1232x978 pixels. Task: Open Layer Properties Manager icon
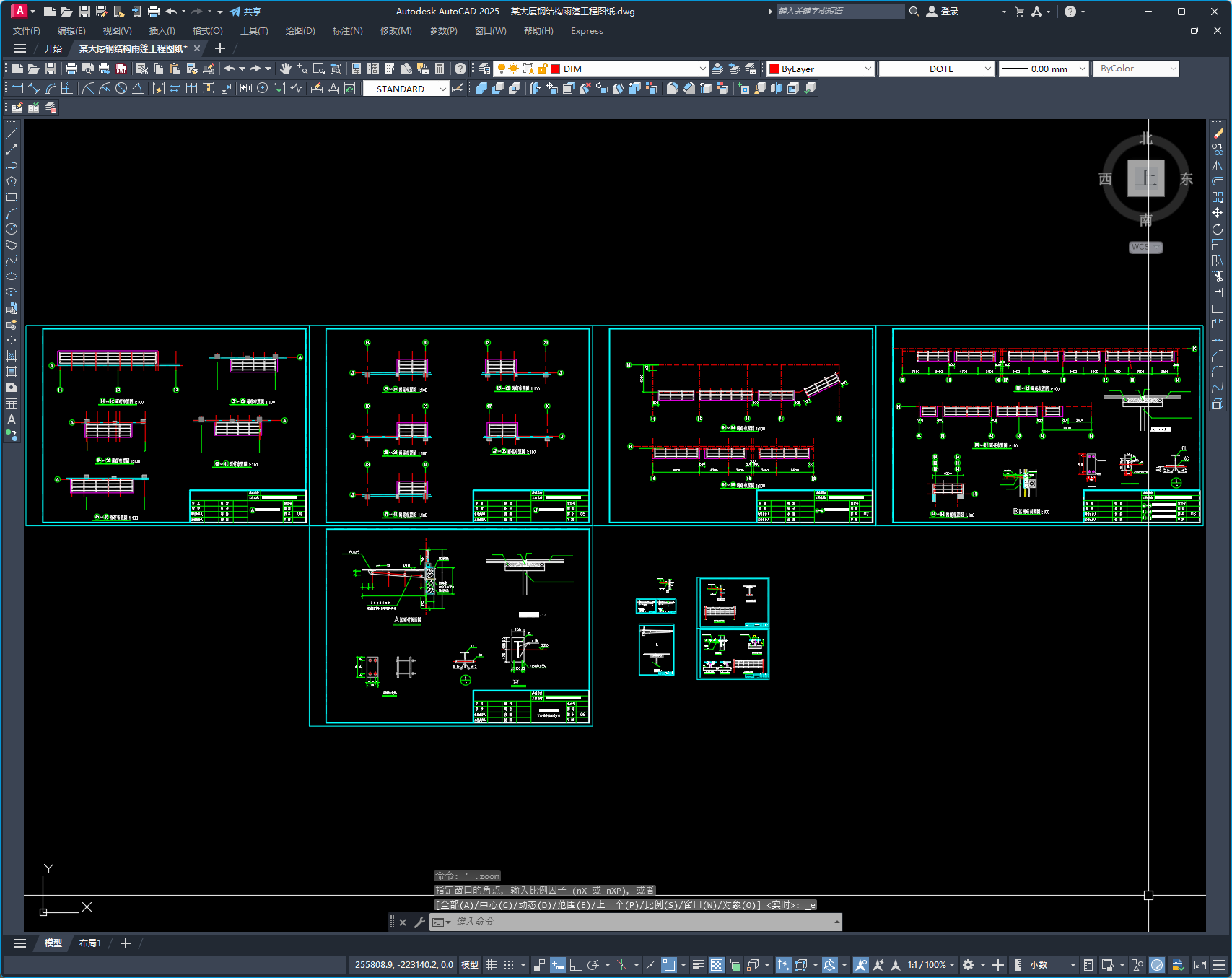pos(484,69)
